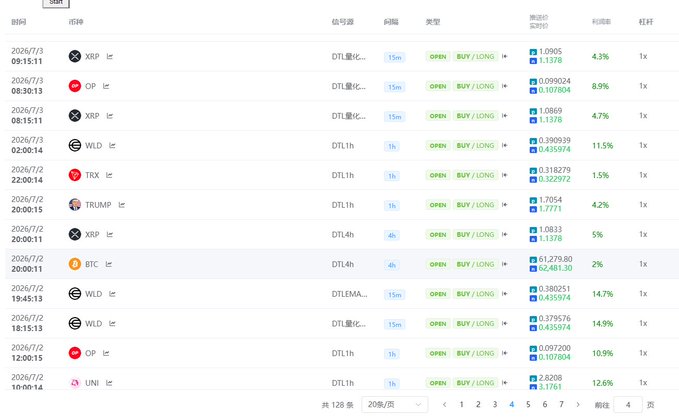Click BTC live price 62,481.30
This screenshot has width=679, height=417.
(555, 268)
